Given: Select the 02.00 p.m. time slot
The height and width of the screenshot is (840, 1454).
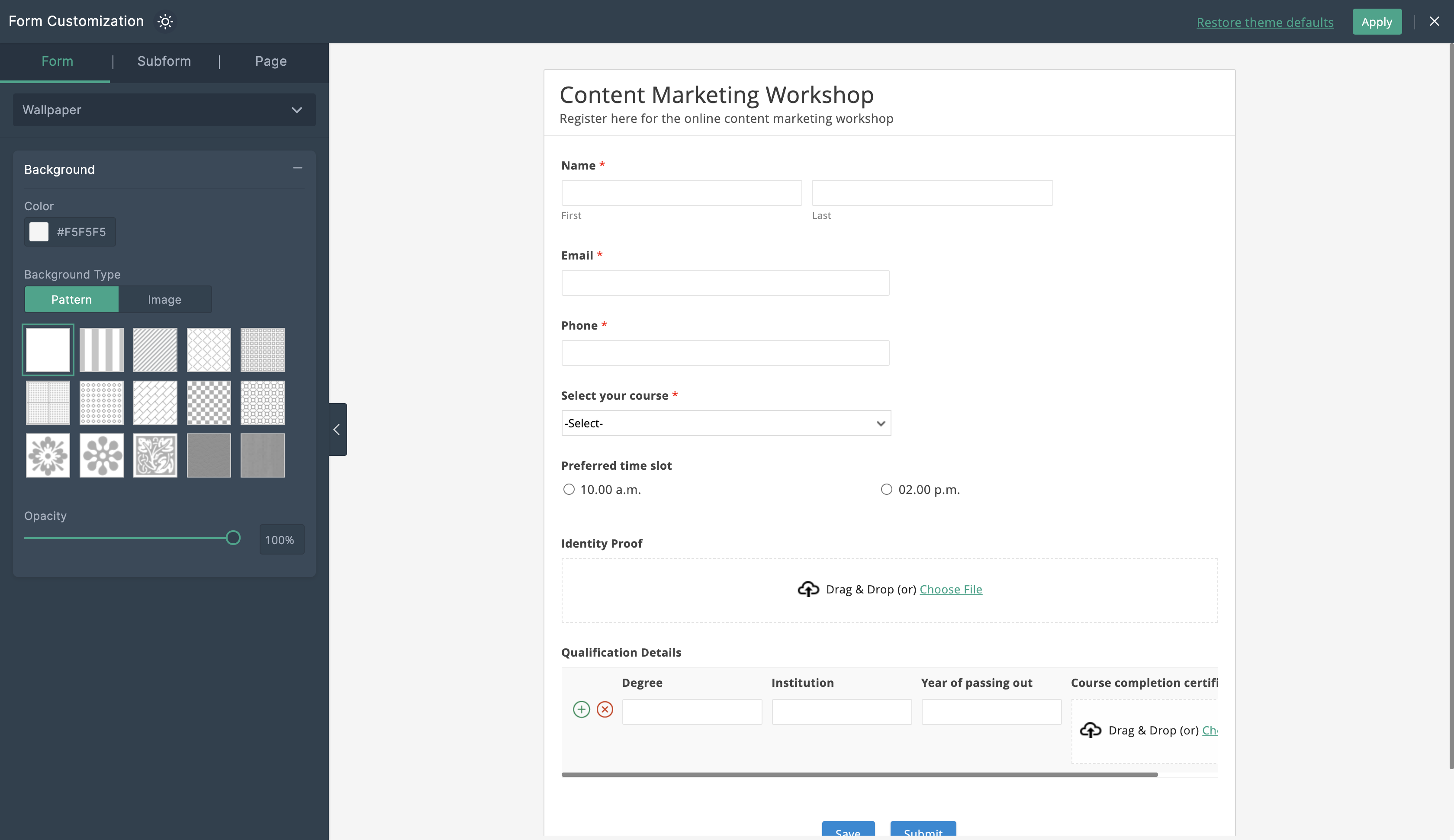Looking at the screenshot, I should pyautogui.click(x=886, y=489).
